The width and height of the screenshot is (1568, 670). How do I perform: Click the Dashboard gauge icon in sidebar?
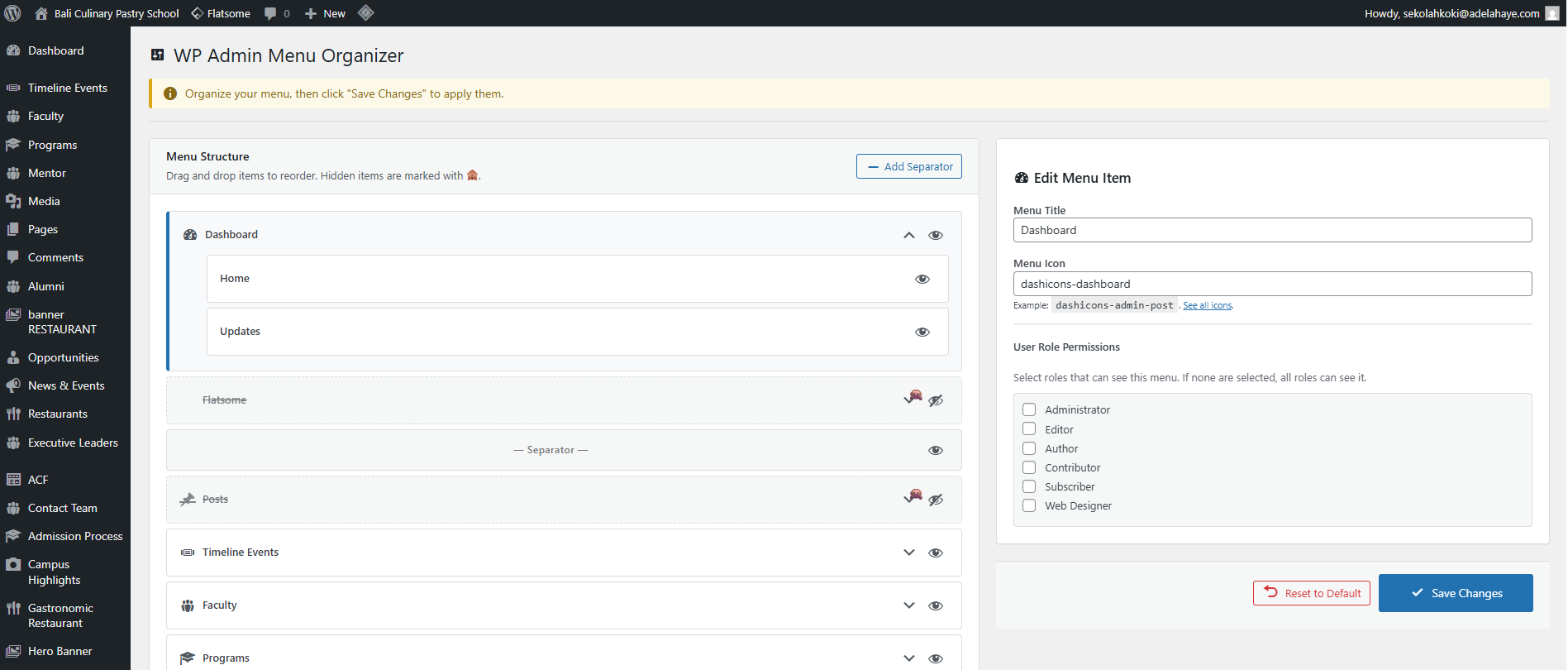point(13,50)
